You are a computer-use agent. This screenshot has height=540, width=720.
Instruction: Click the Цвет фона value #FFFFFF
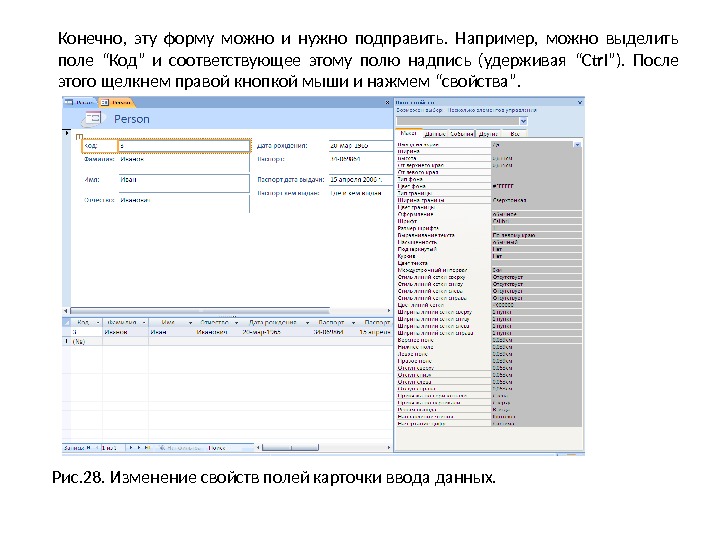pyautogui.click(x=536, y=186)
